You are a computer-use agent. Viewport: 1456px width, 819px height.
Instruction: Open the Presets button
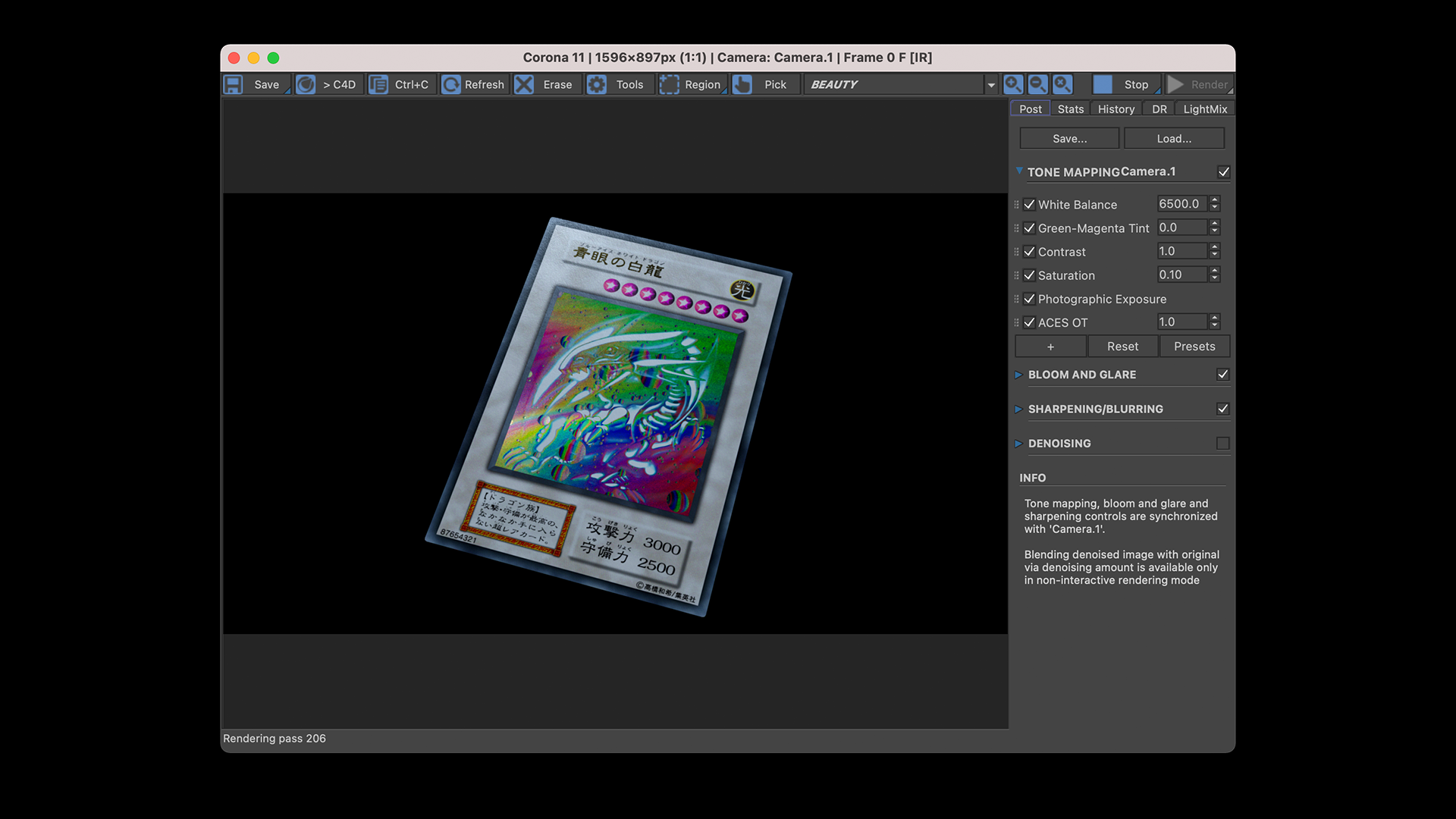pos(1194,347)
